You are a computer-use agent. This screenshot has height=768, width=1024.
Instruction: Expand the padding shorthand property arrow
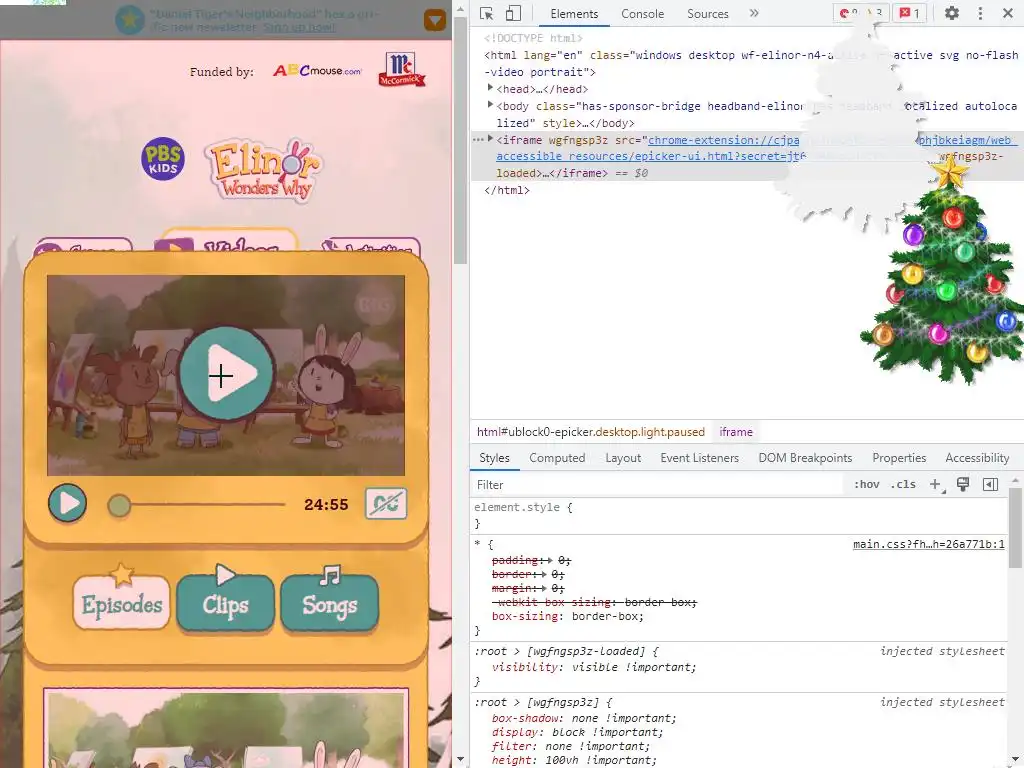click(549, 560)
